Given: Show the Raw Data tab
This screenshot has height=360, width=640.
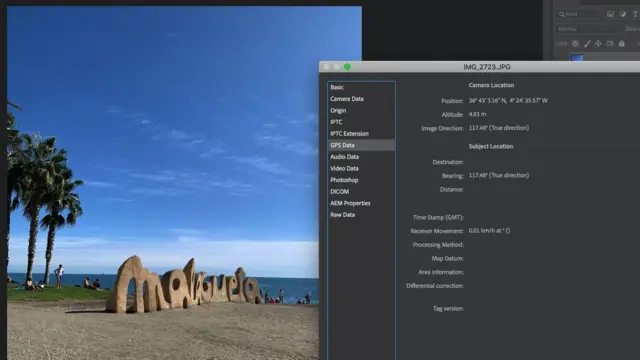Looking at the screenshot, I should pyautogui.click(x=361, y=215).
